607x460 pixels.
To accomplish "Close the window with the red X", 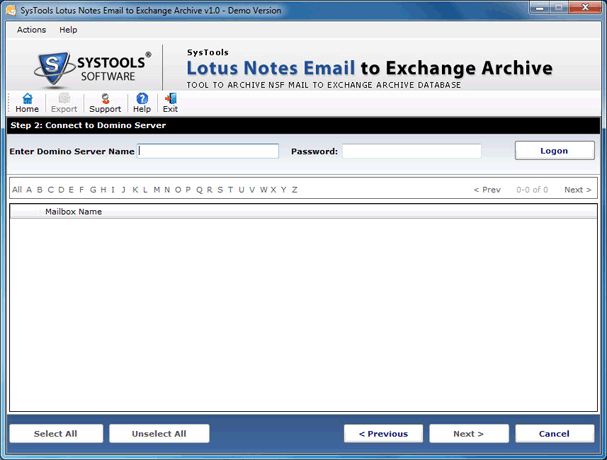I will click(585, 7).
